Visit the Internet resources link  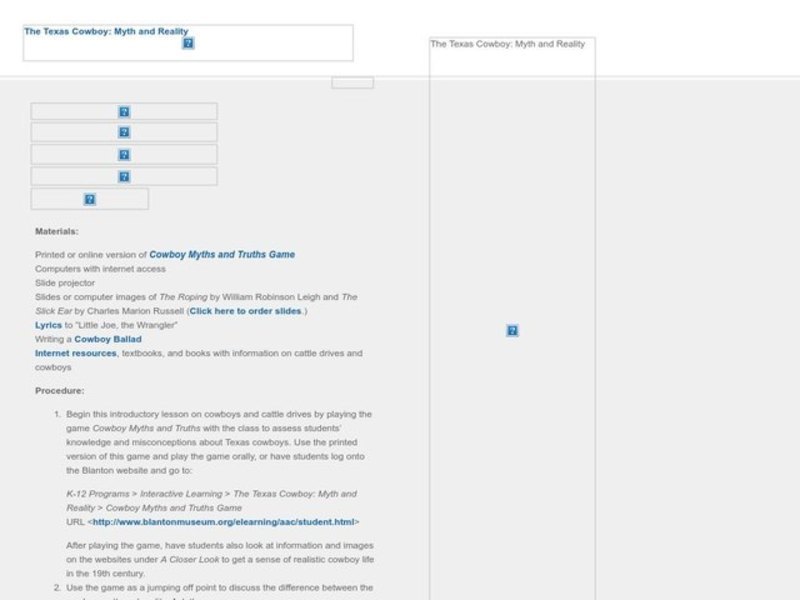coord(76,353)
